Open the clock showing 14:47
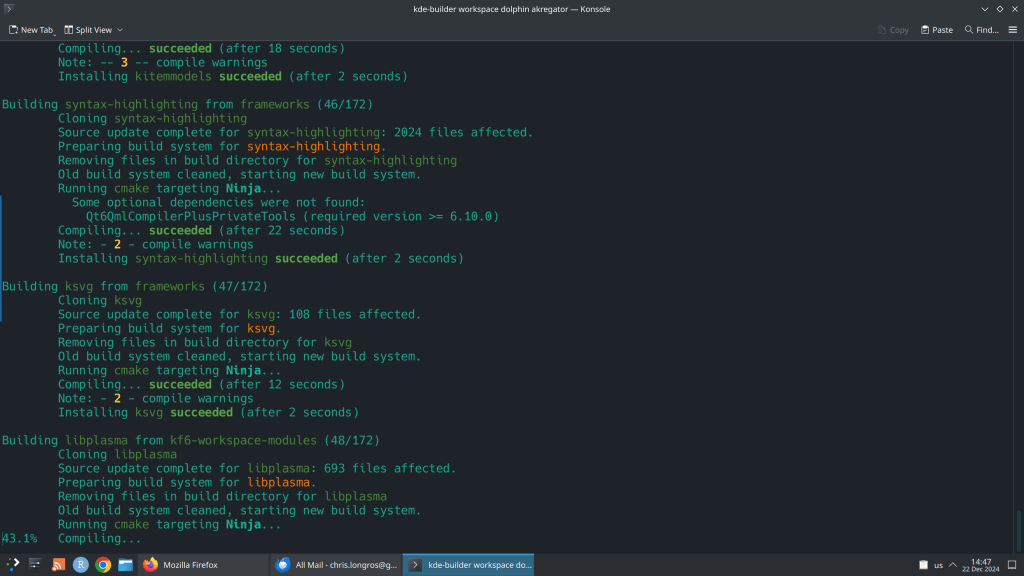The height and width of the screenshot is (576, 1024). (981, 565)
